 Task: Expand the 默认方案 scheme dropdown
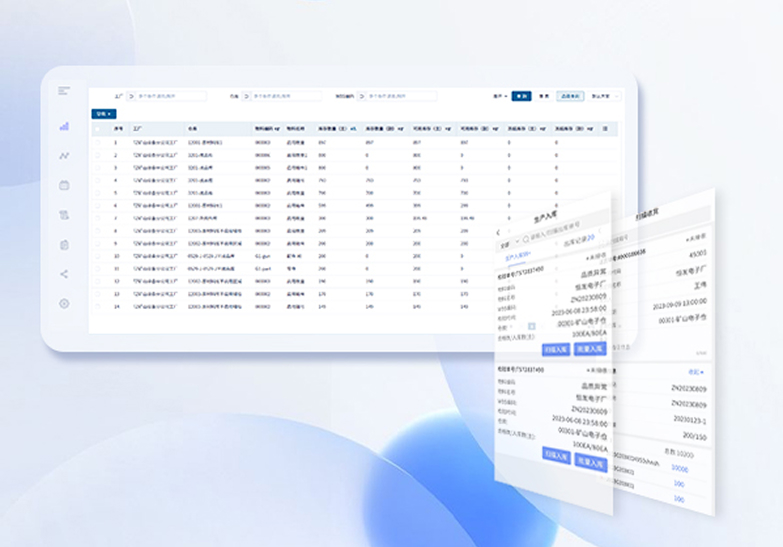coord(607,97)
